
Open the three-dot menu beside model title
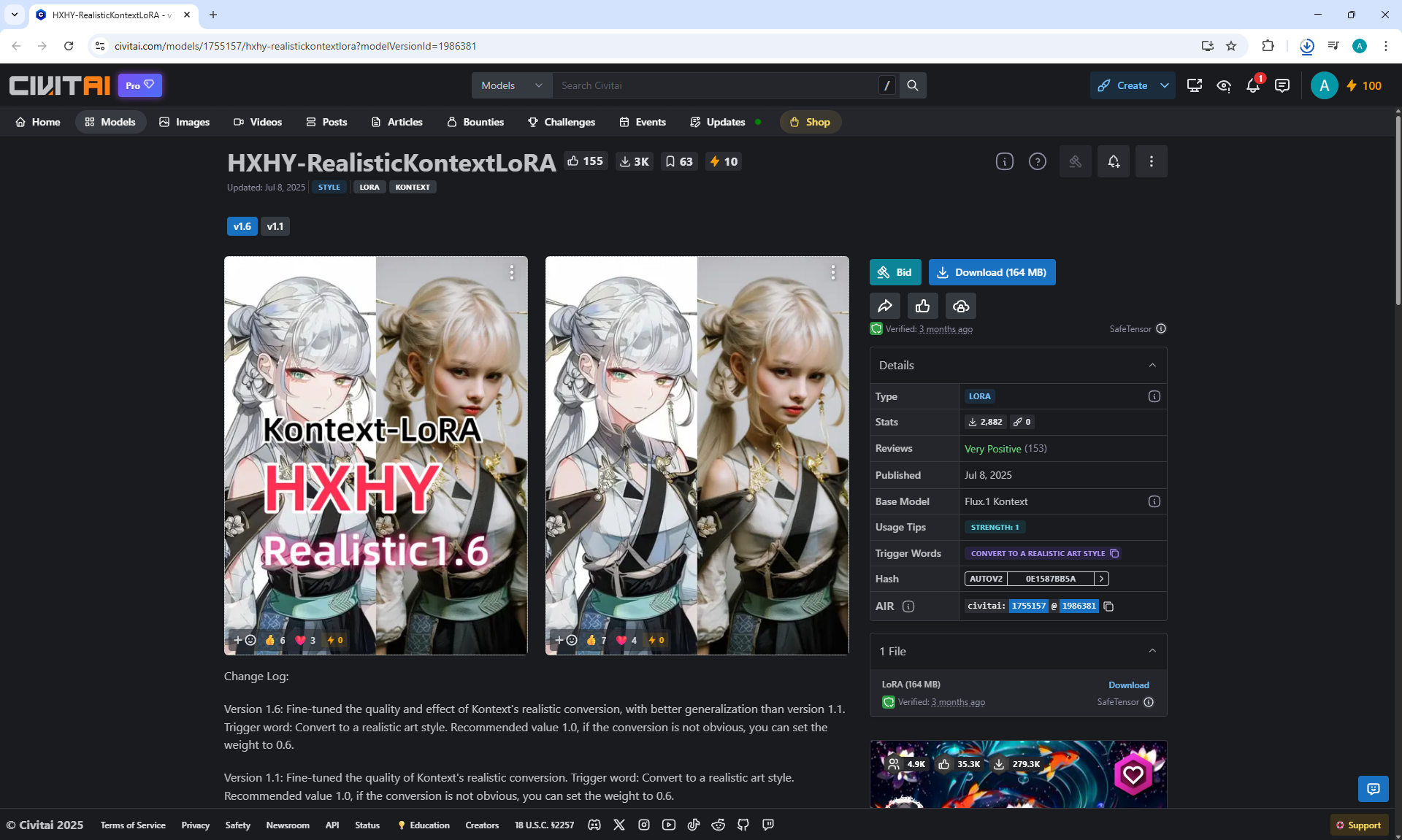pos(1151,161)
